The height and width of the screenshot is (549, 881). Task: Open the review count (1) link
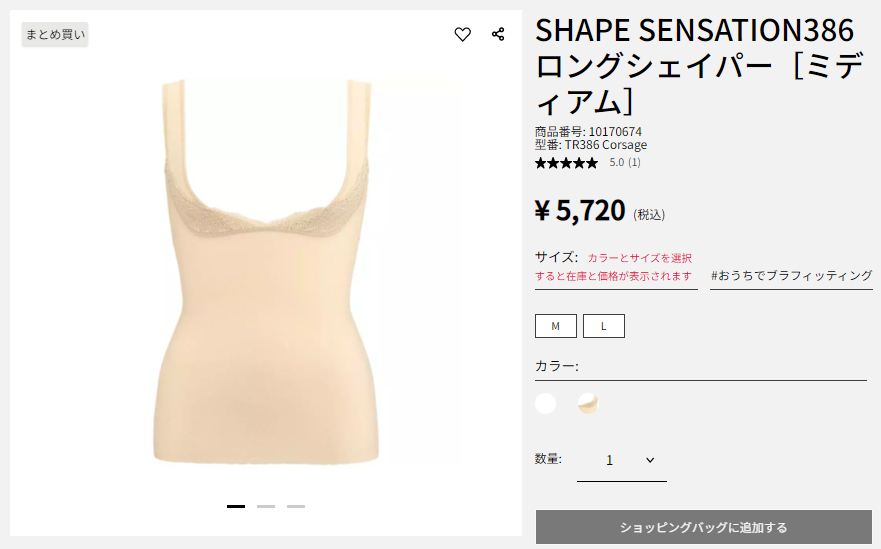(634, 162)
